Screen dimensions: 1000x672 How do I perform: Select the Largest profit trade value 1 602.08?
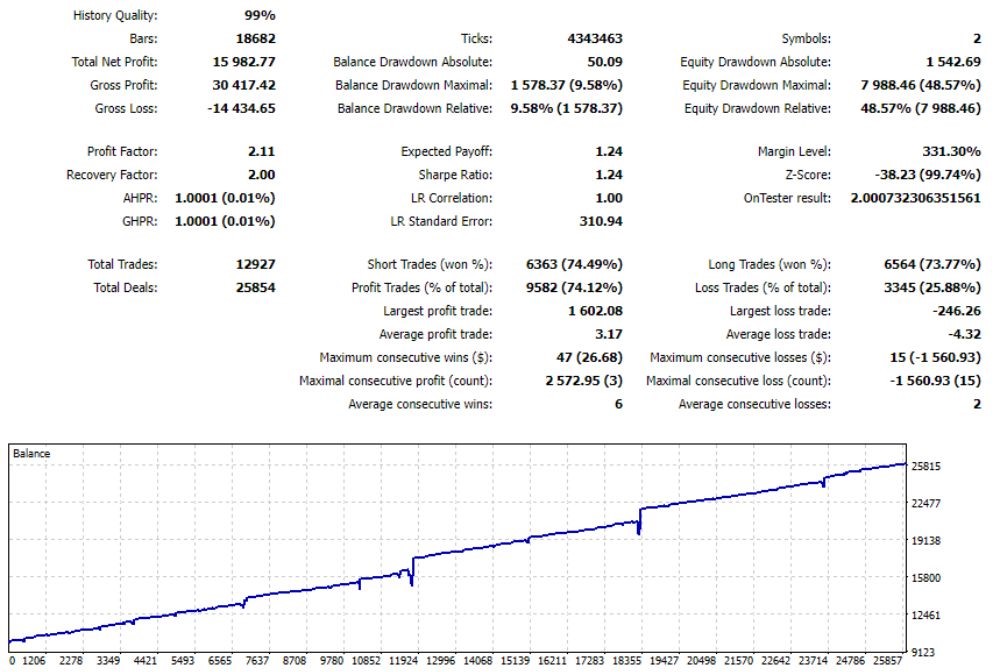click(590, 311)
